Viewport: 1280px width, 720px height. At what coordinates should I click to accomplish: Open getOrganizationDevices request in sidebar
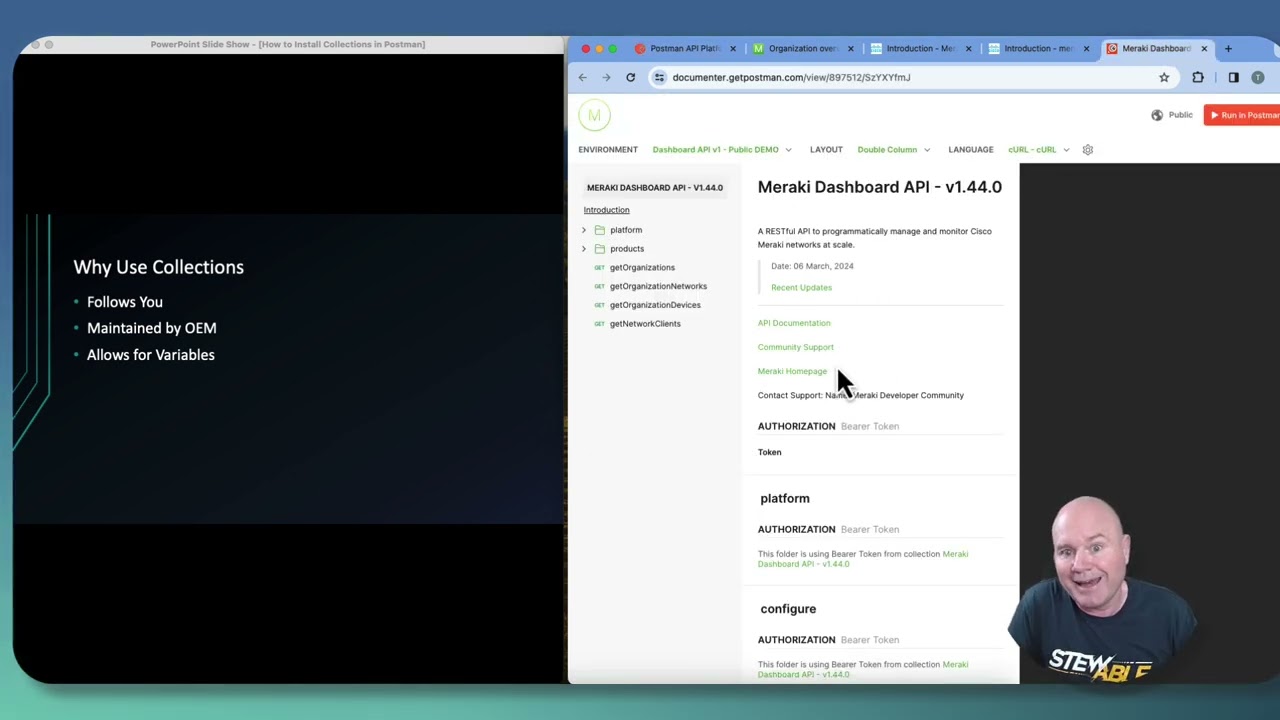tap(655, 305)
